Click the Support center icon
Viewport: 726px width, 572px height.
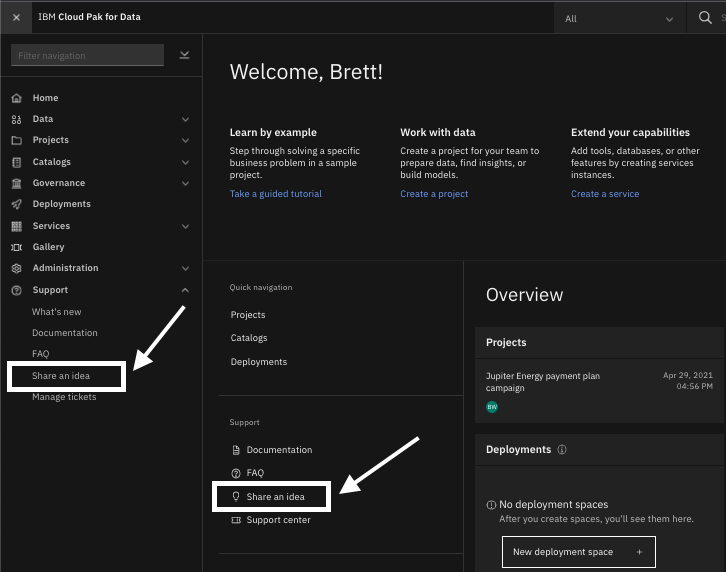point(236,520)
